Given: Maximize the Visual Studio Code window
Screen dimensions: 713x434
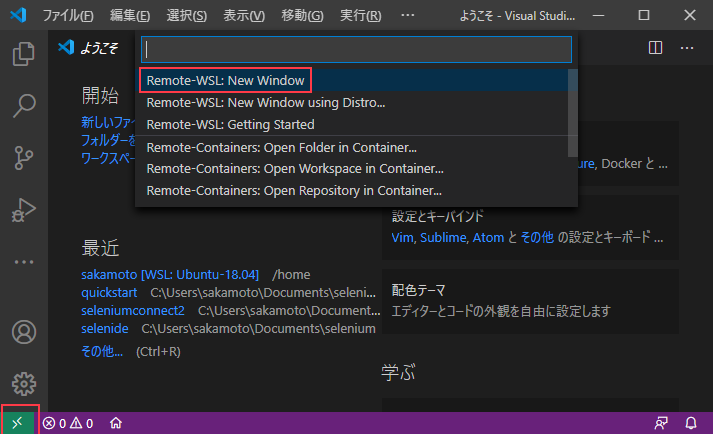Looking at the screenshot, I should point(644,15).
